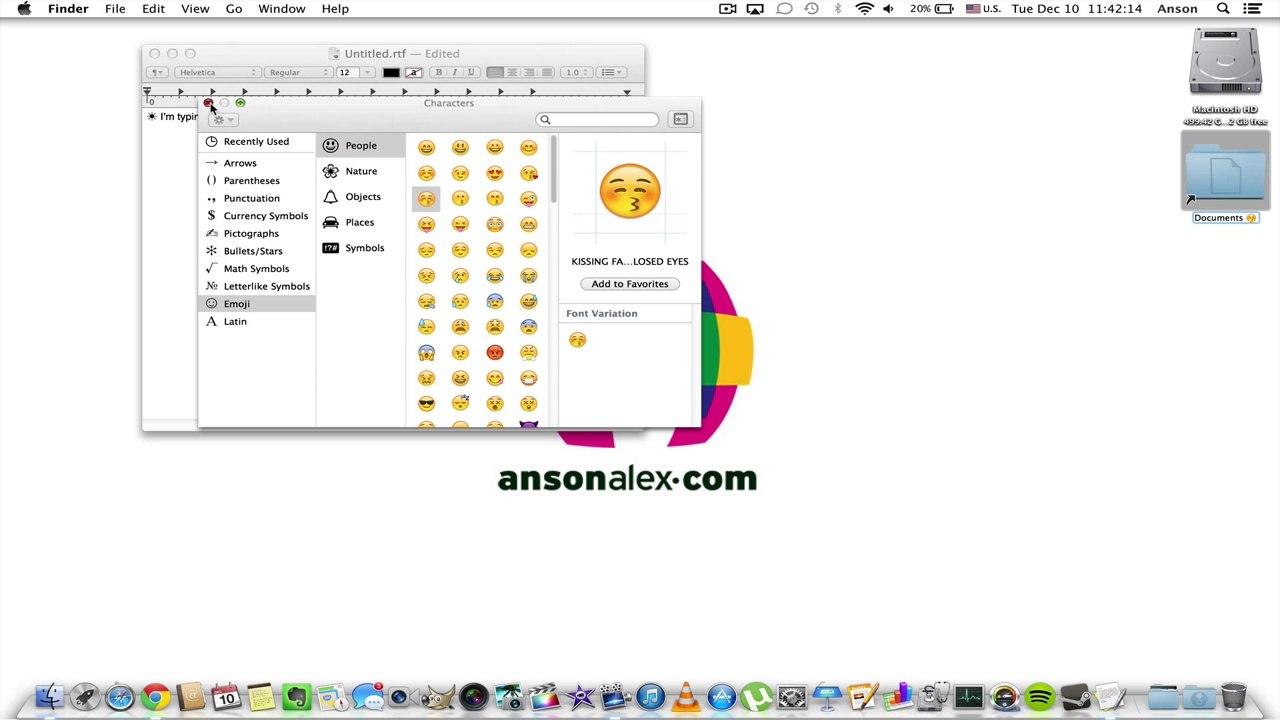Center text in TextEdit toolbar

[512, 72]
